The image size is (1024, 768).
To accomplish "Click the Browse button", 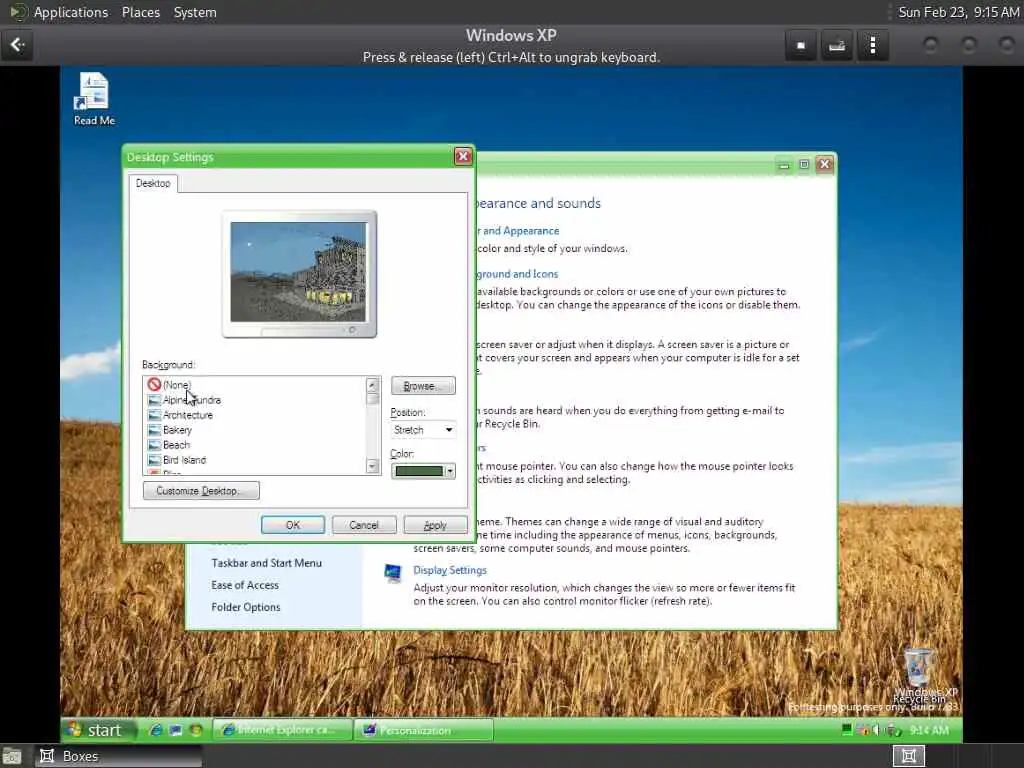I will 423,386.
